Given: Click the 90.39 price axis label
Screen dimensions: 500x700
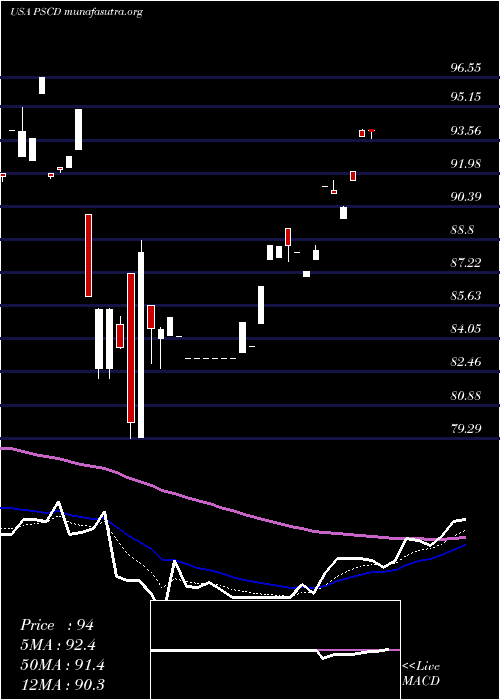Looking at the screenshot, I should pos(465,197).
